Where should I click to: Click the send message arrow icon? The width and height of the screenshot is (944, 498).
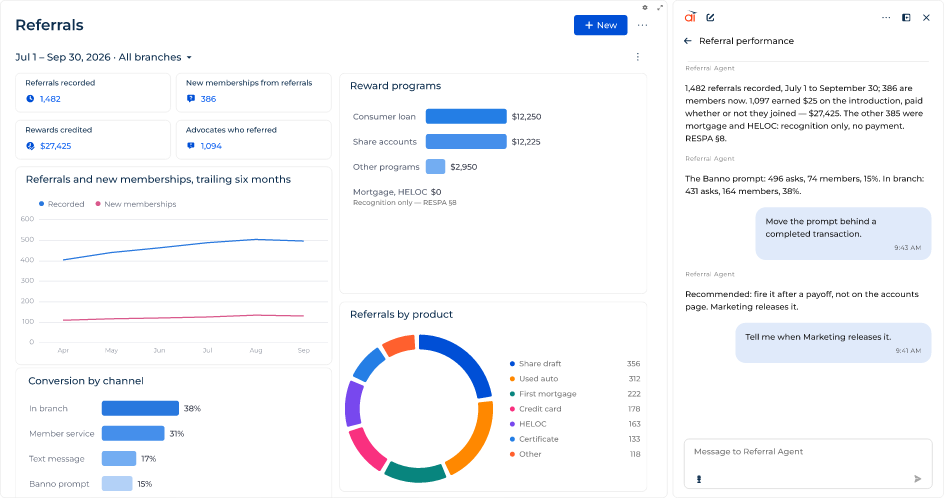[x=918, y=479]
